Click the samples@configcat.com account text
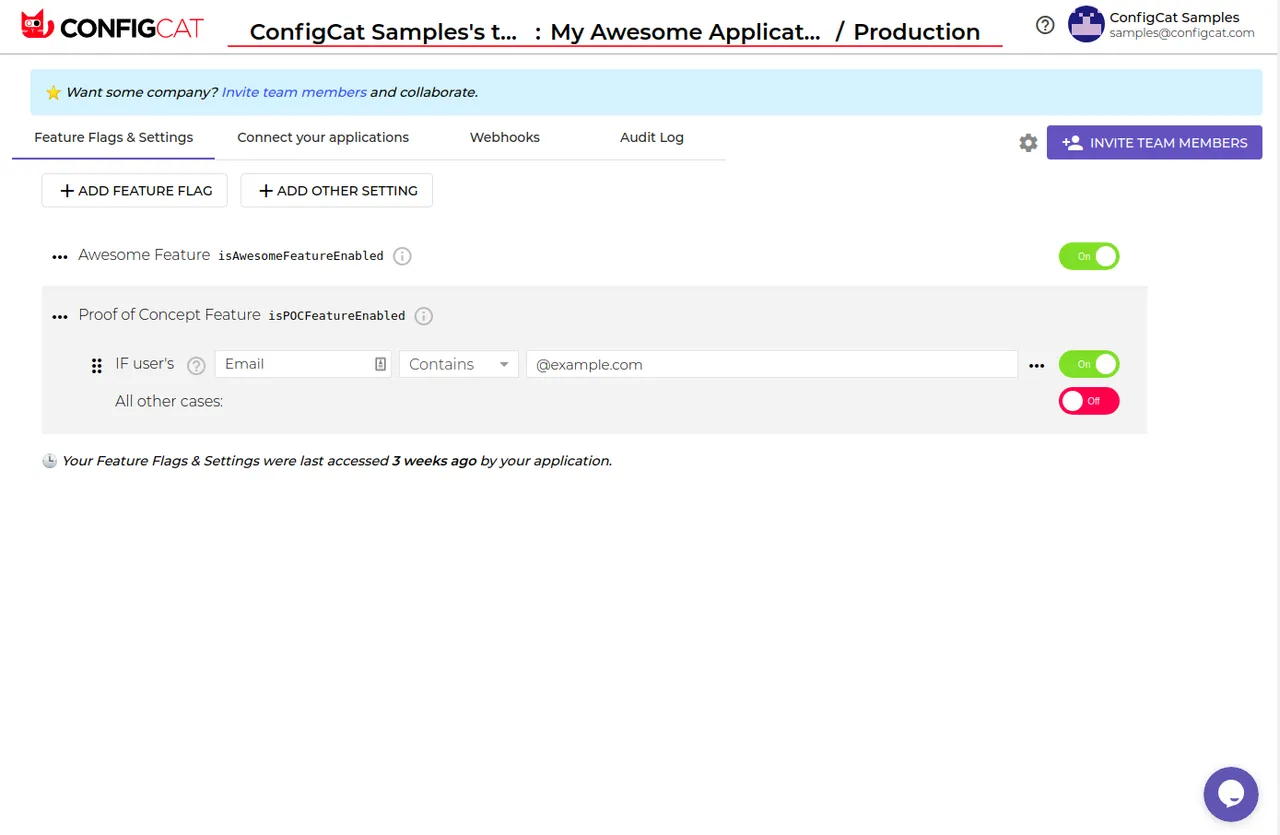 [x=1182, y=33]
